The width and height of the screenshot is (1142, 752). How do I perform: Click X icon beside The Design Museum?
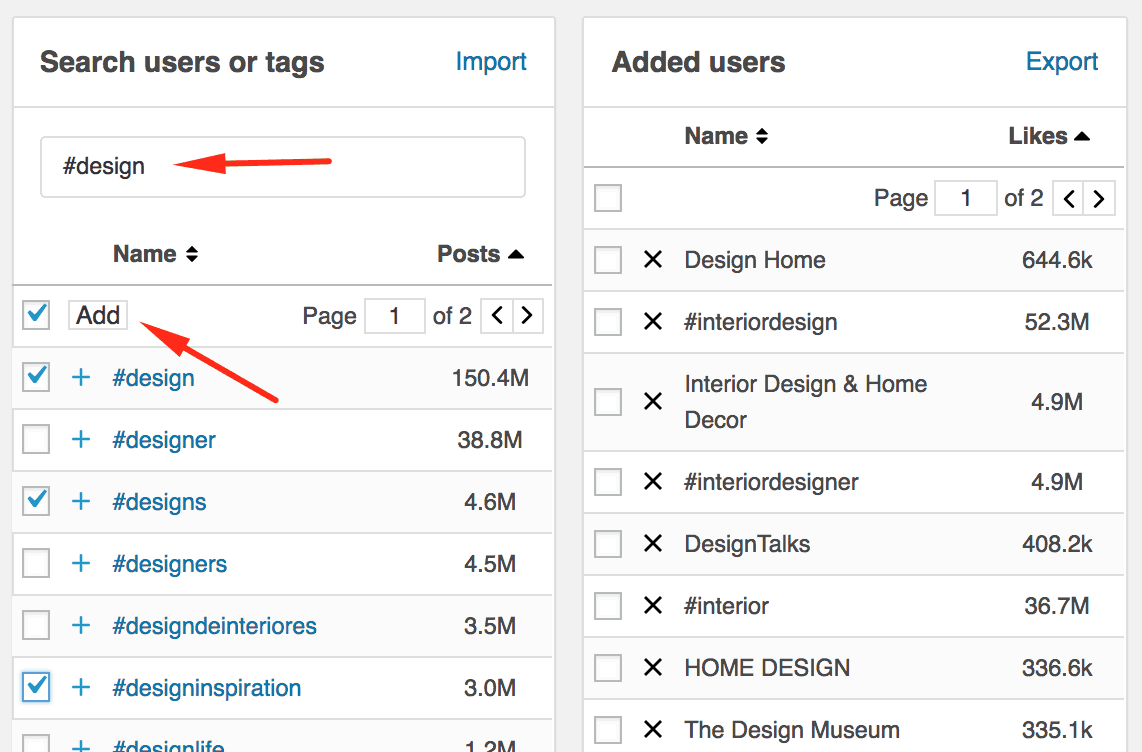coord(653,730)
